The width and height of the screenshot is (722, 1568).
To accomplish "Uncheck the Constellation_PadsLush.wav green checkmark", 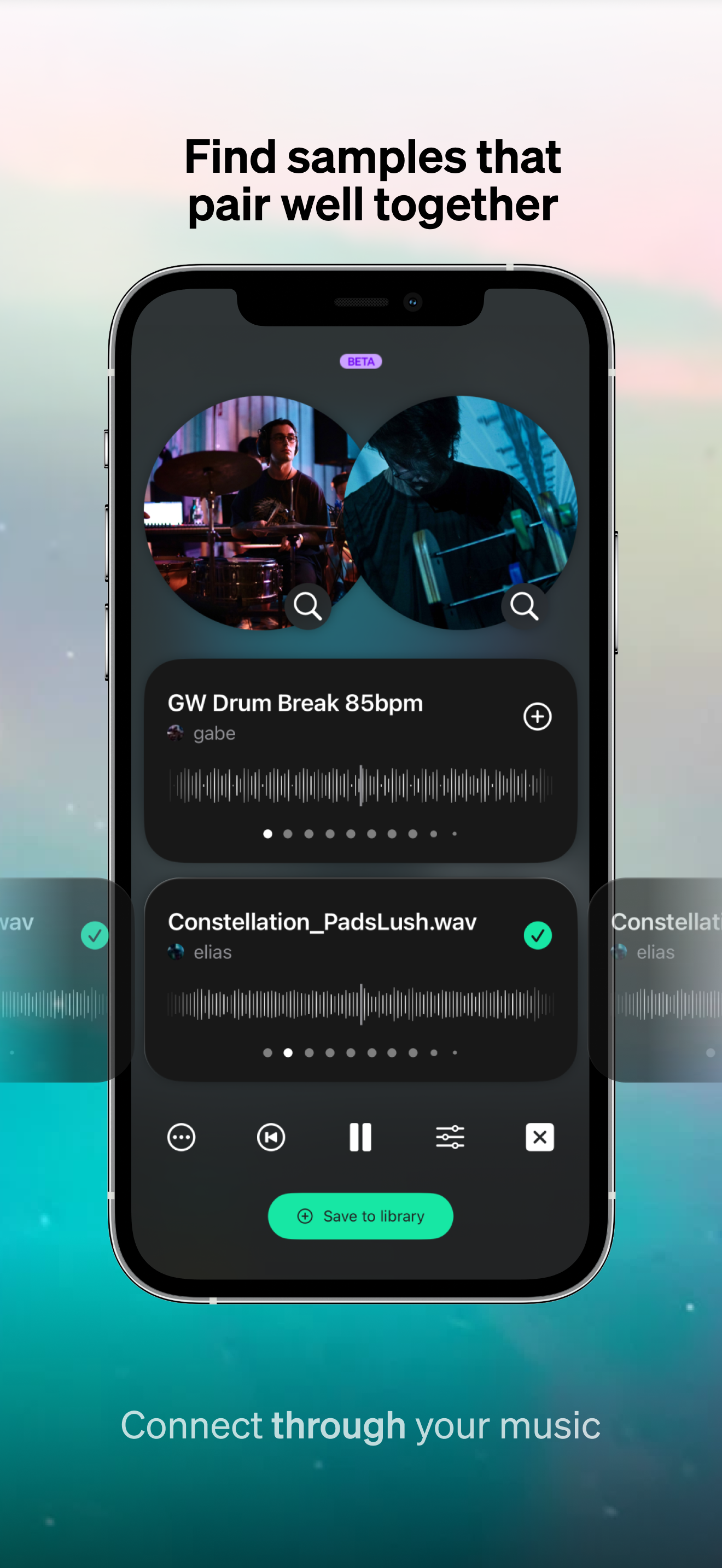I will 538,935.
